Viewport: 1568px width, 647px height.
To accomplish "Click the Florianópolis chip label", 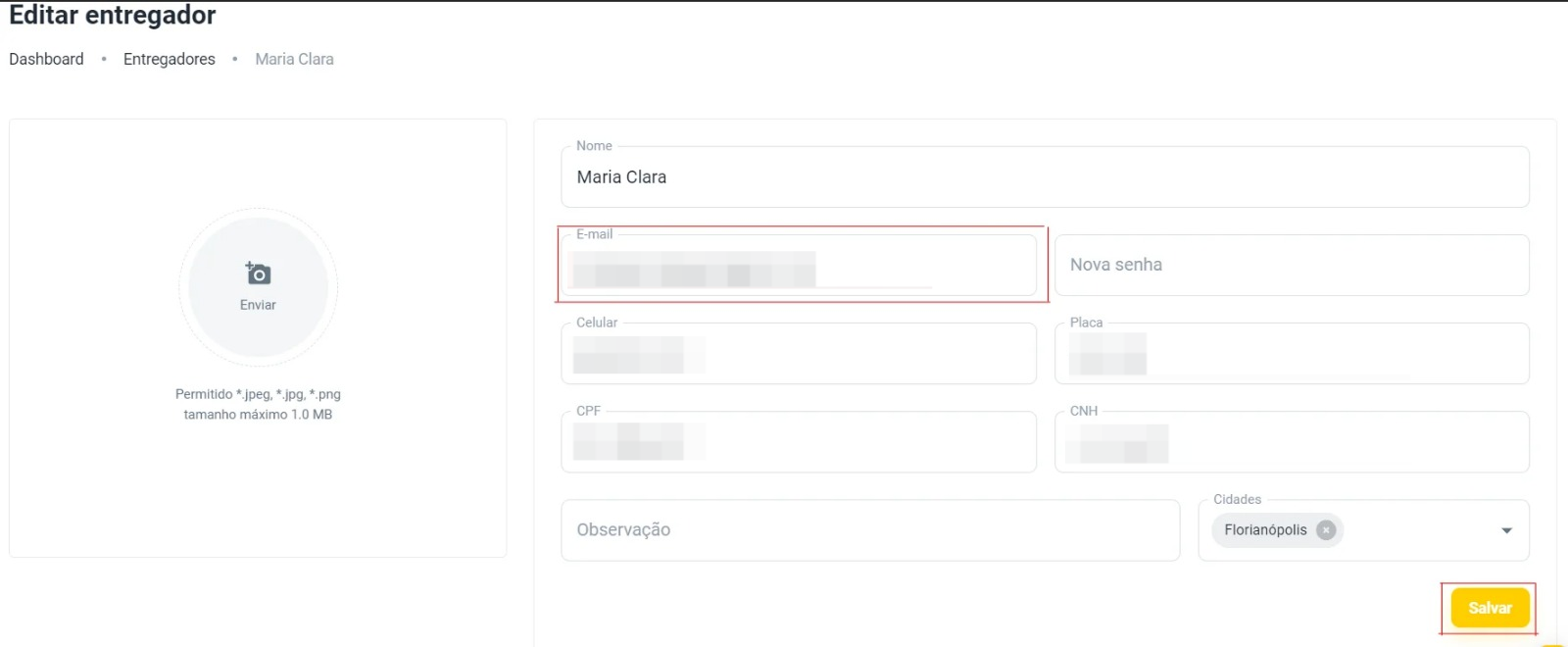I will 1264,530.
